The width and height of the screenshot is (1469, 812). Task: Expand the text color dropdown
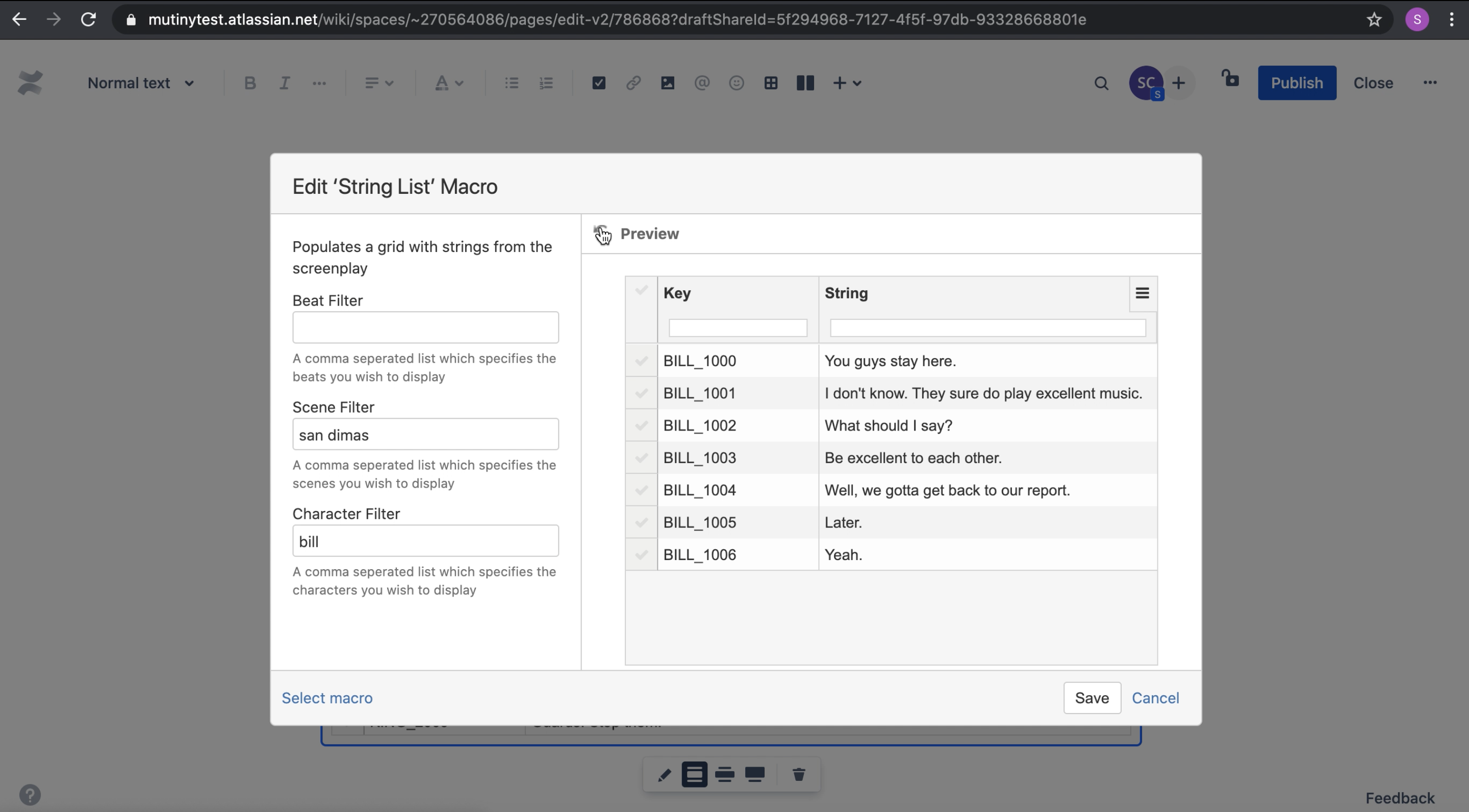(449, 83)
